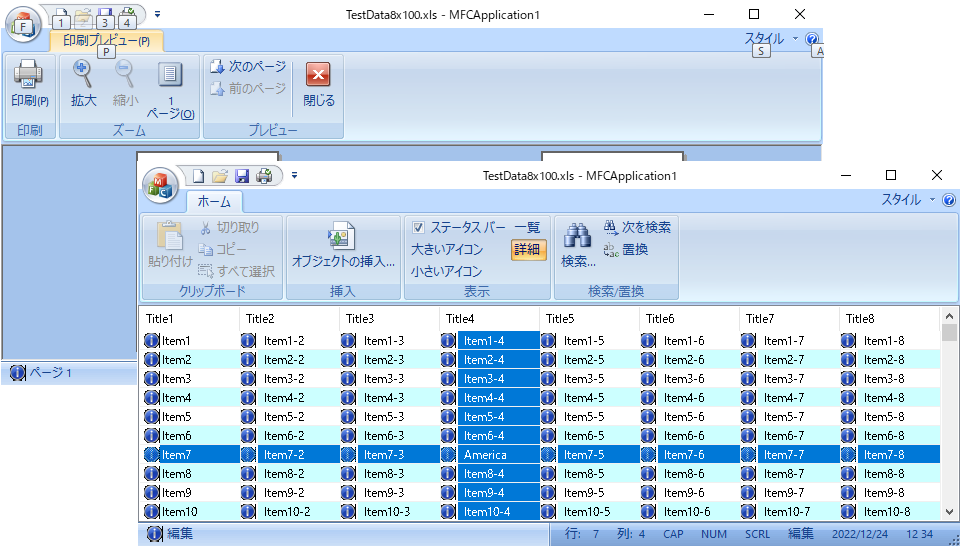Click the 2022/12/24 date in status bar
This screenshot has width=960, height=546.
(x=859, y=534)
